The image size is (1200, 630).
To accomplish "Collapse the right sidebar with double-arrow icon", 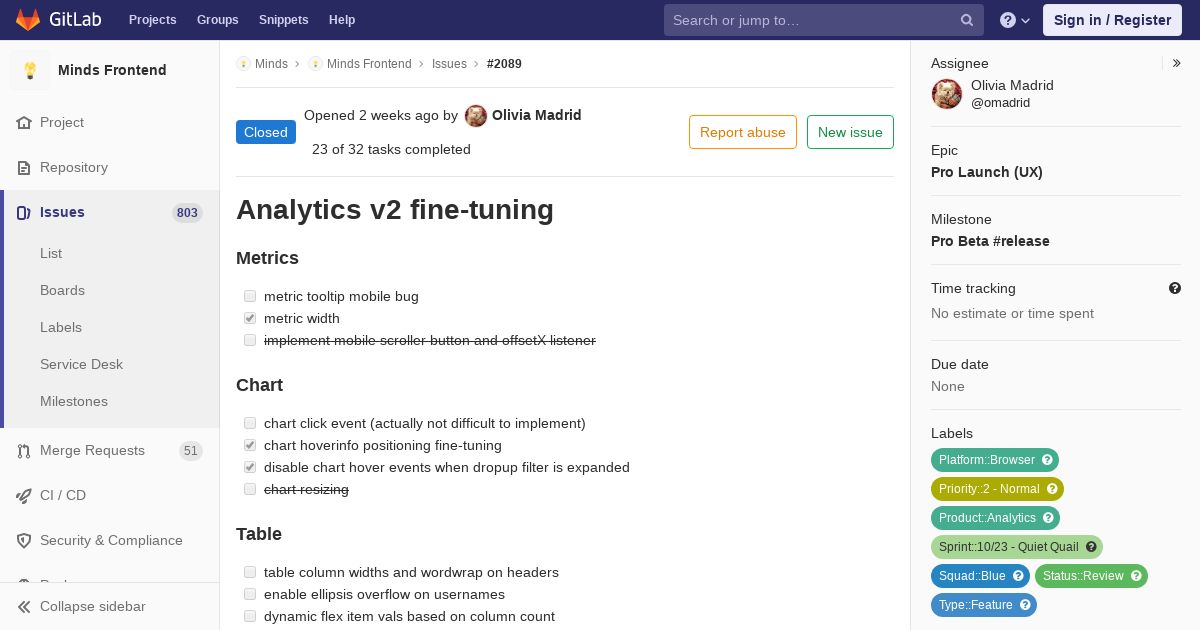I will [x=1177, y=63].
